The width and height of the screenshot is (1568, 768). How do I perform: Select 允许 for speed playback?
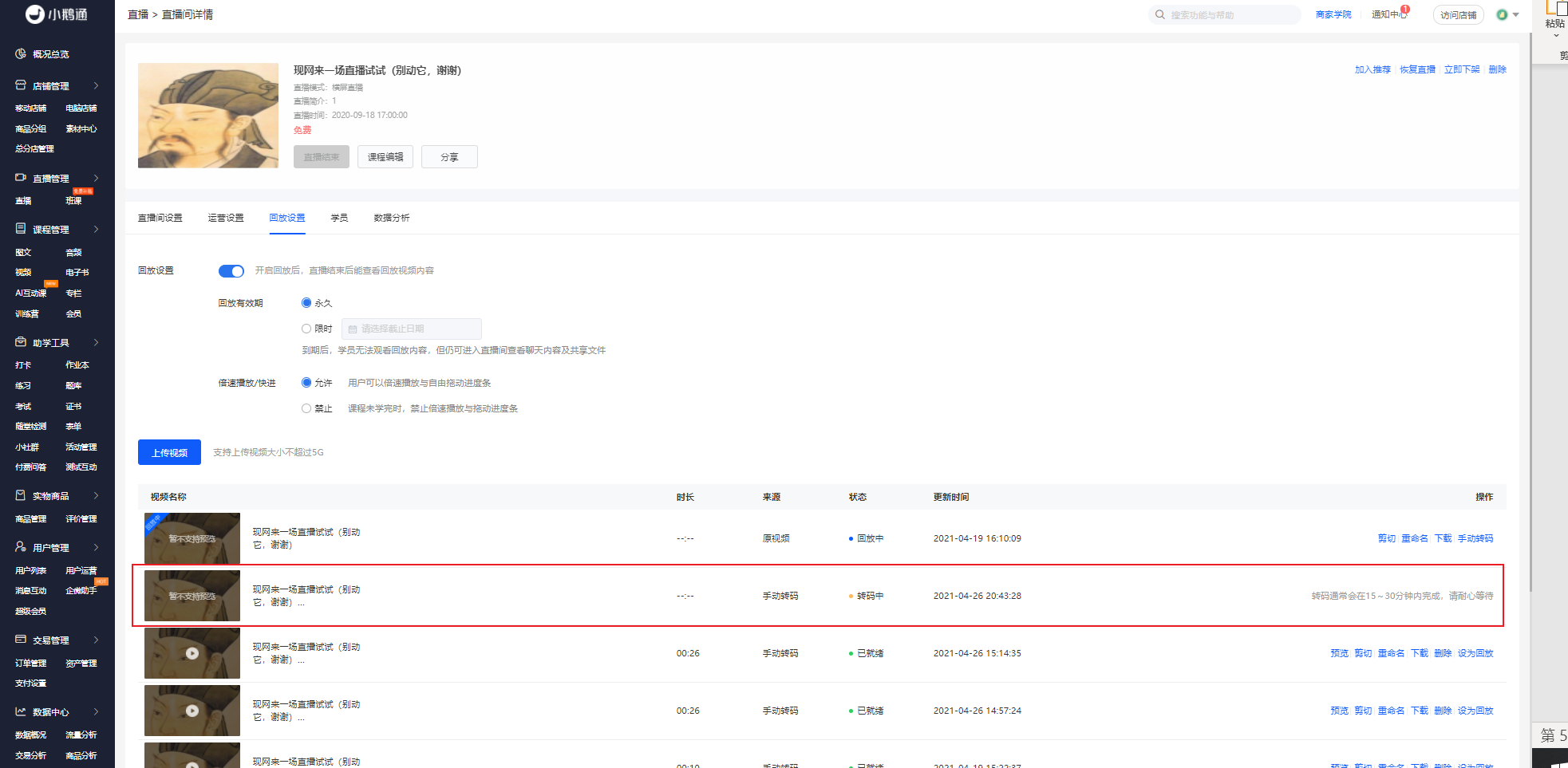pyautogui.click(x=306, y=383)
